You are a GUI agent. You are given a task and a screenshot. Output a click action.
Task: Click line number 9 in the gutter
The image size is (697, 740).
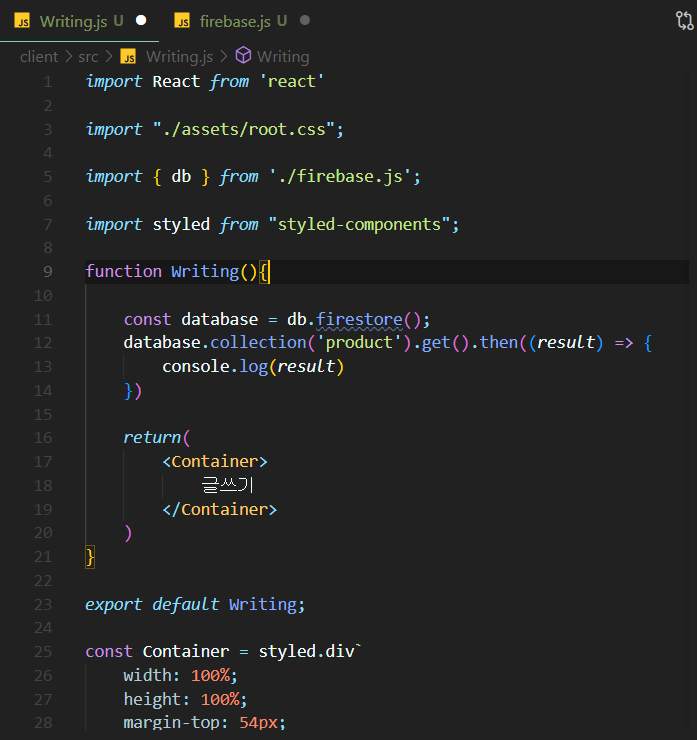coord(48,271)
